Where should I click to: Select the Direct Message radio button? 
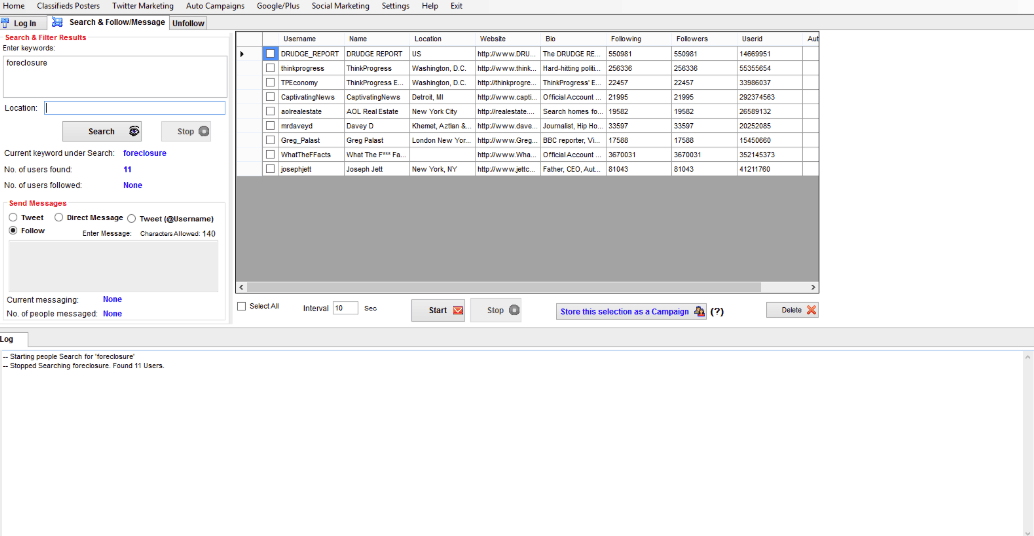coord(59,217)
